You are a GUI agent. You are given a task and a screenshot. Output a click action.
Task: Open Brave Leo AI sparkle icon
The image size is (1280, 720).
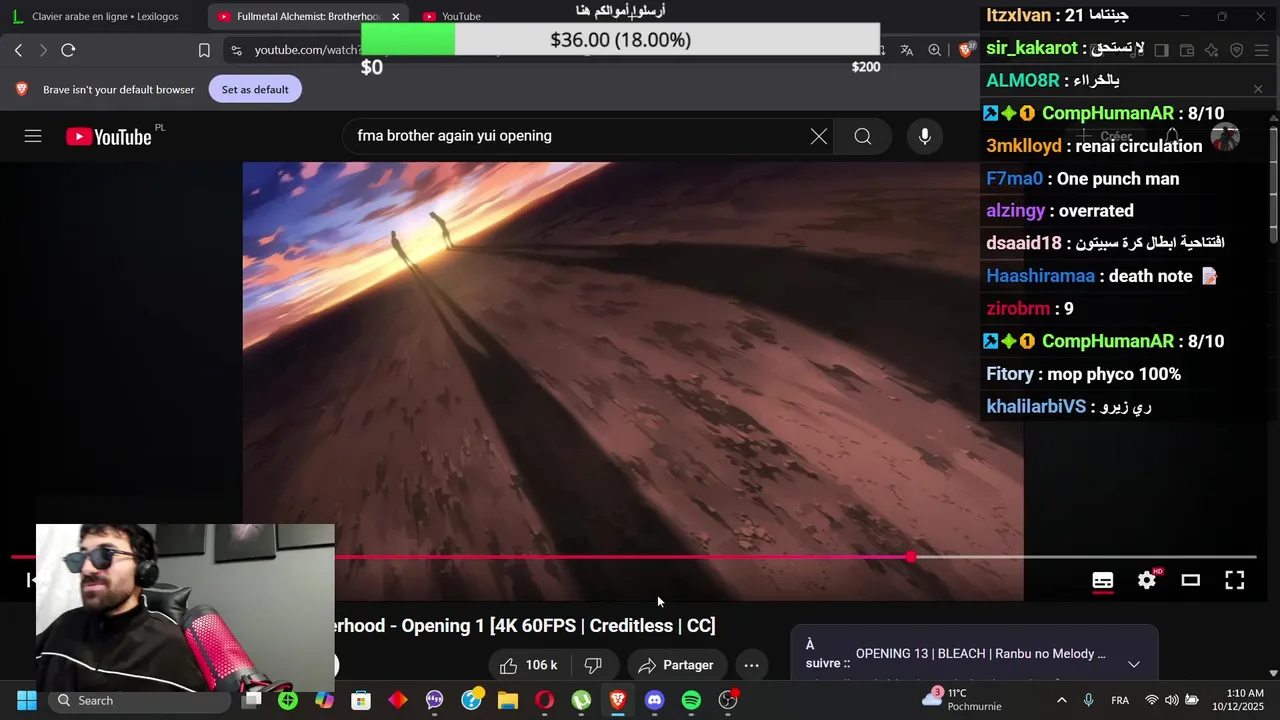point(1211,50)
